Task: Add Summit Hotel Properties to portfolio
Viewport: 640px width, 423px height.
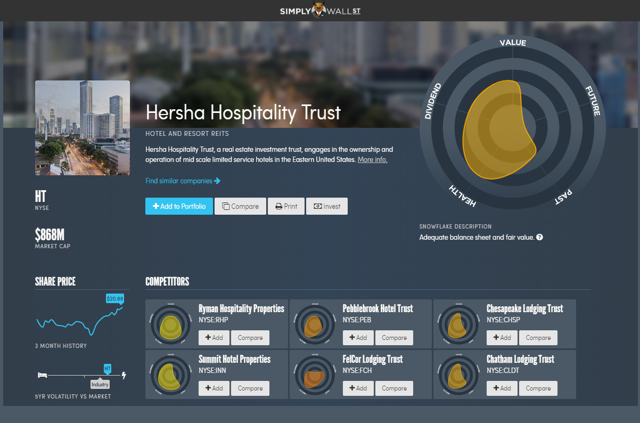Action: 214,388
